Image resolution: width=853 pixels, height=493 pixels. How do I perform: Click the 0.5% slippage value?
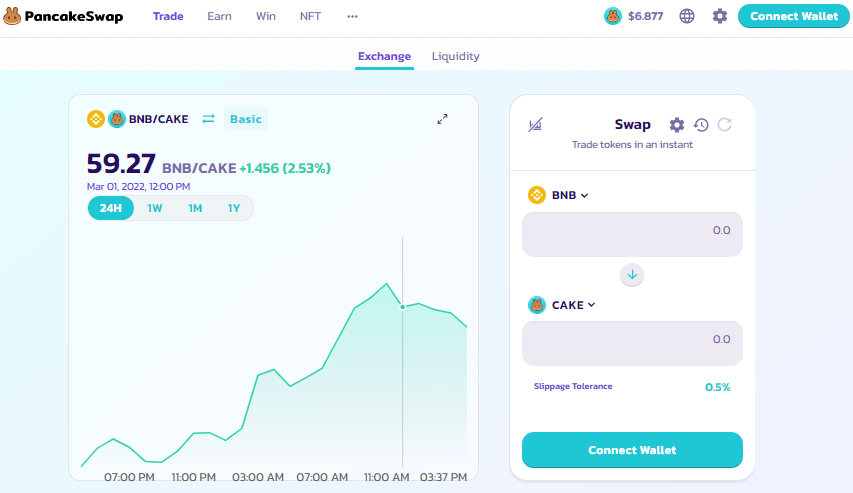pyautogui.click(x=718, y=387)
